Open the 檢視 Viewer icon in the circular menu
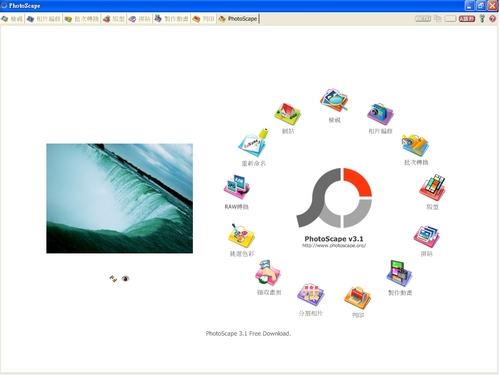This screenshot has width=500, height=375. click(334, 100)
